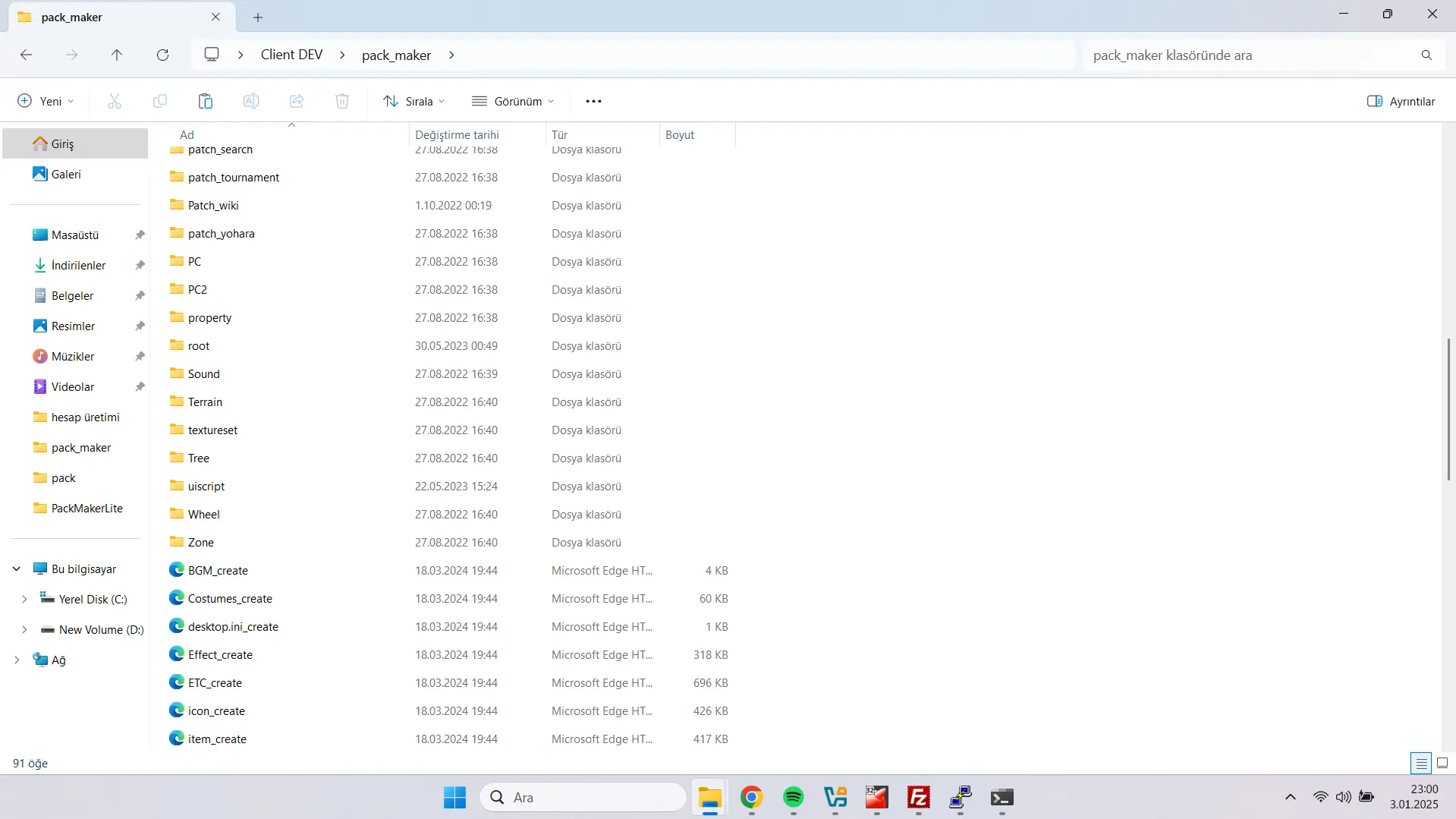This screenshot has width=1456, height=819.
Task: Click the taskbar Ara search field
Action: click(583, 797)
